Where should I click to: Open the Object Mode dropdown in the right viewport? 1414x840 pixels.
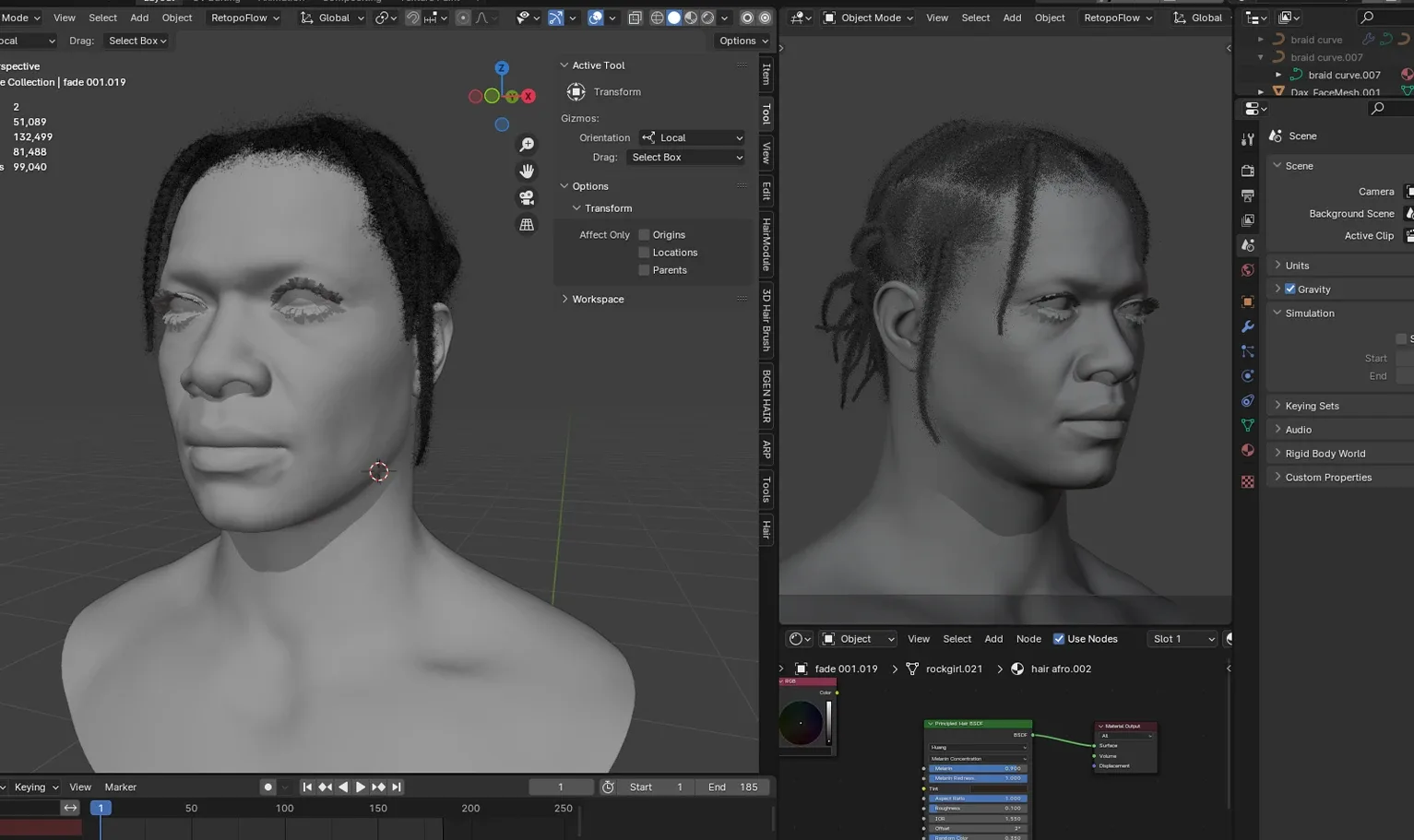pos(868,18)
